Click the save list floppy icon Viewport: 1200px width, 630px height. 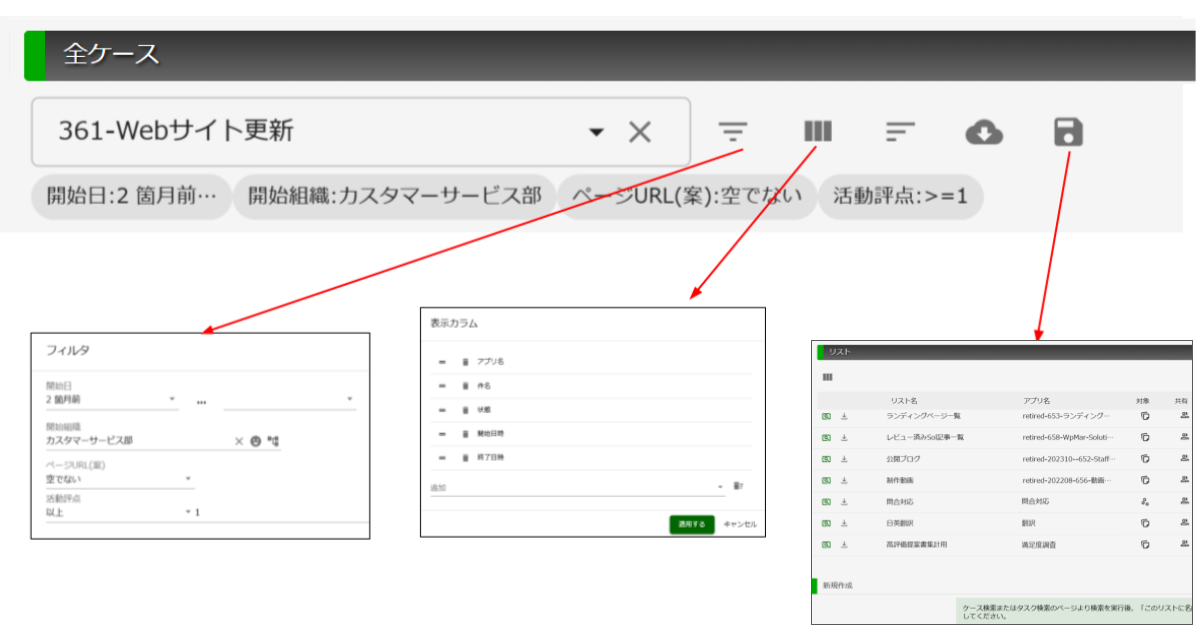coord(1068,132)
